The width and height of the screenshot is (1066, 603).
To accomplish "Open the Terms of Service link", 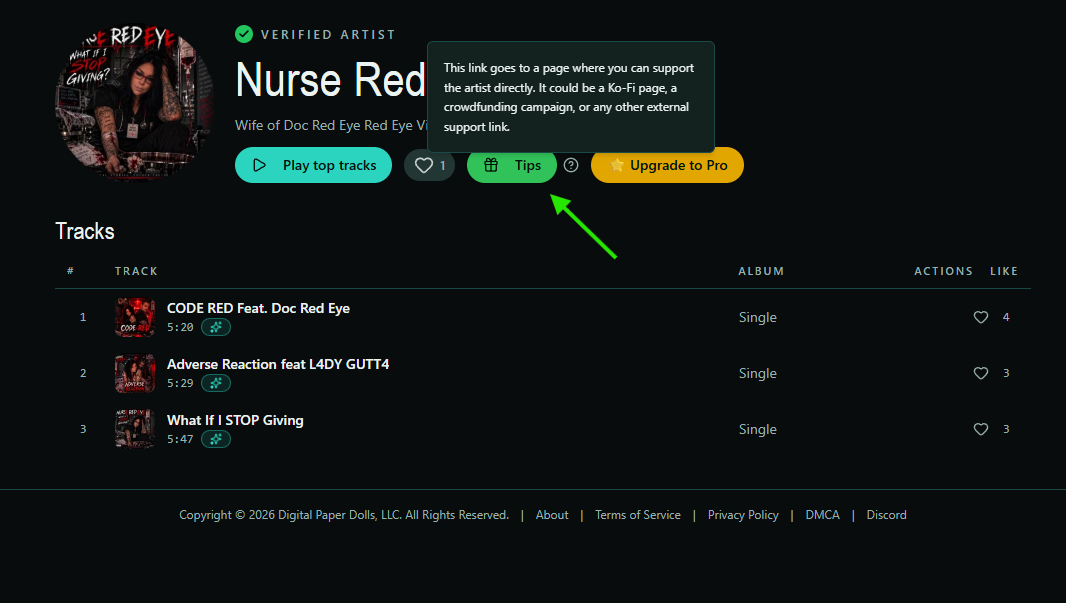I will [638, 515].
